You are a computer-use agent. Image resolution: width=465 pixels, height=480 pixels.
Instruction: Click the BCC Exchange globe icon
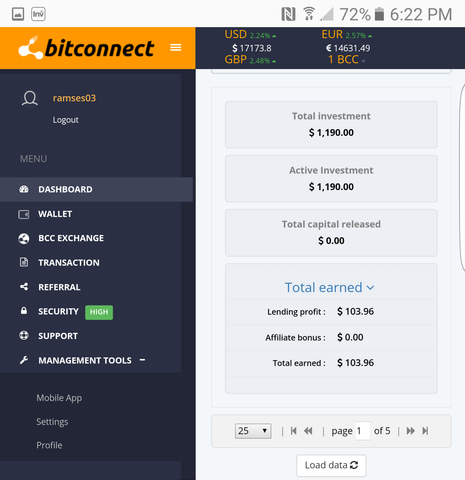tap(24, 238)
